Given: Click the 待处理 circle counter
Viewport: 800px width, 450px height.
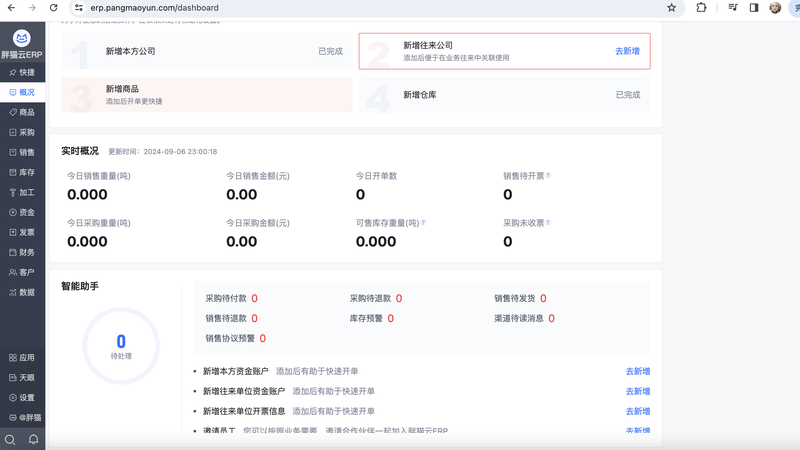Looking at the screenshot, I should (121, 346).
